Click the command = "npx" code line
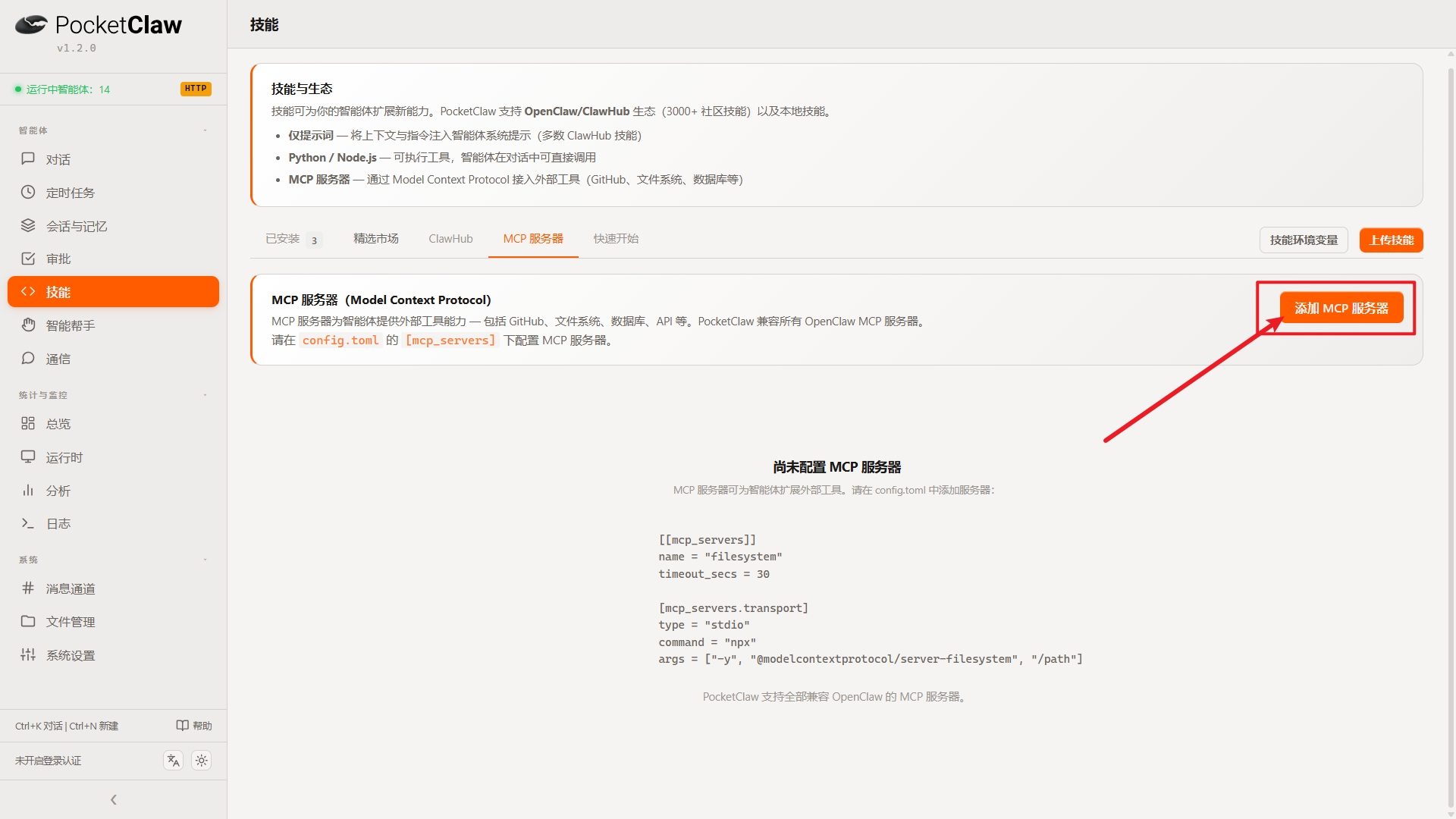Screen dimensions: 1456x819 (x=708, y=642)
